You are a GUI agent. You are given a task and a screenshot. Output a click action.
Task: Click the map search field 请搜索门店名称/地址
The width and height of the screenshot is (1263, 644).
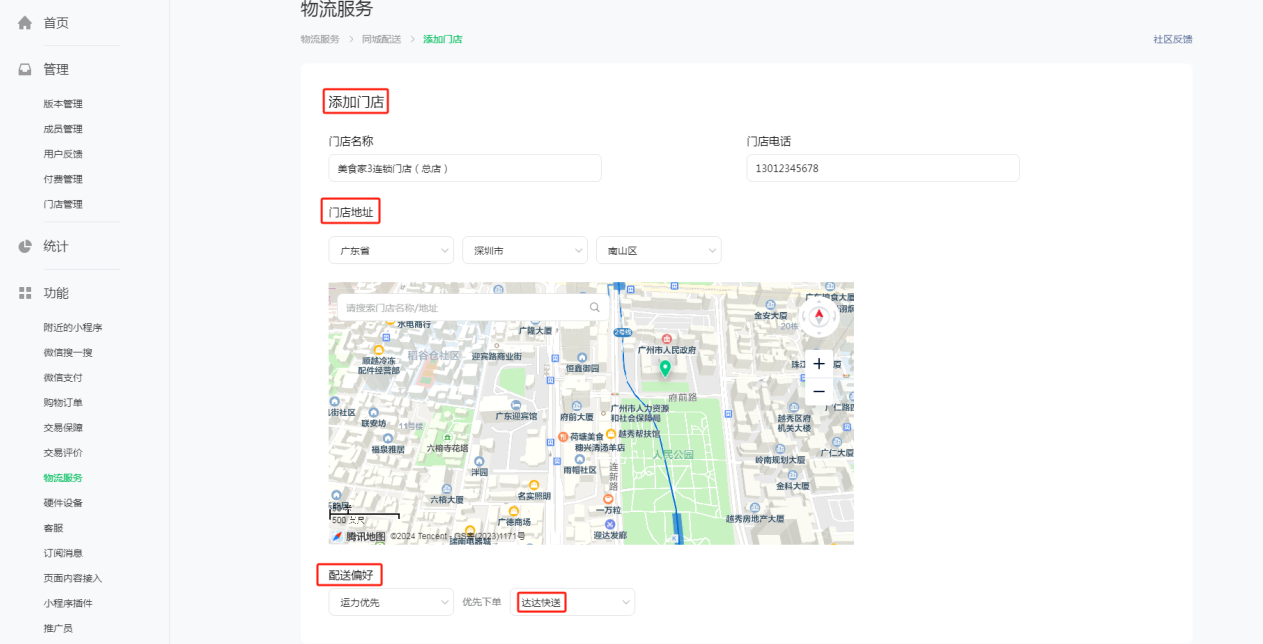click(471, 307)
